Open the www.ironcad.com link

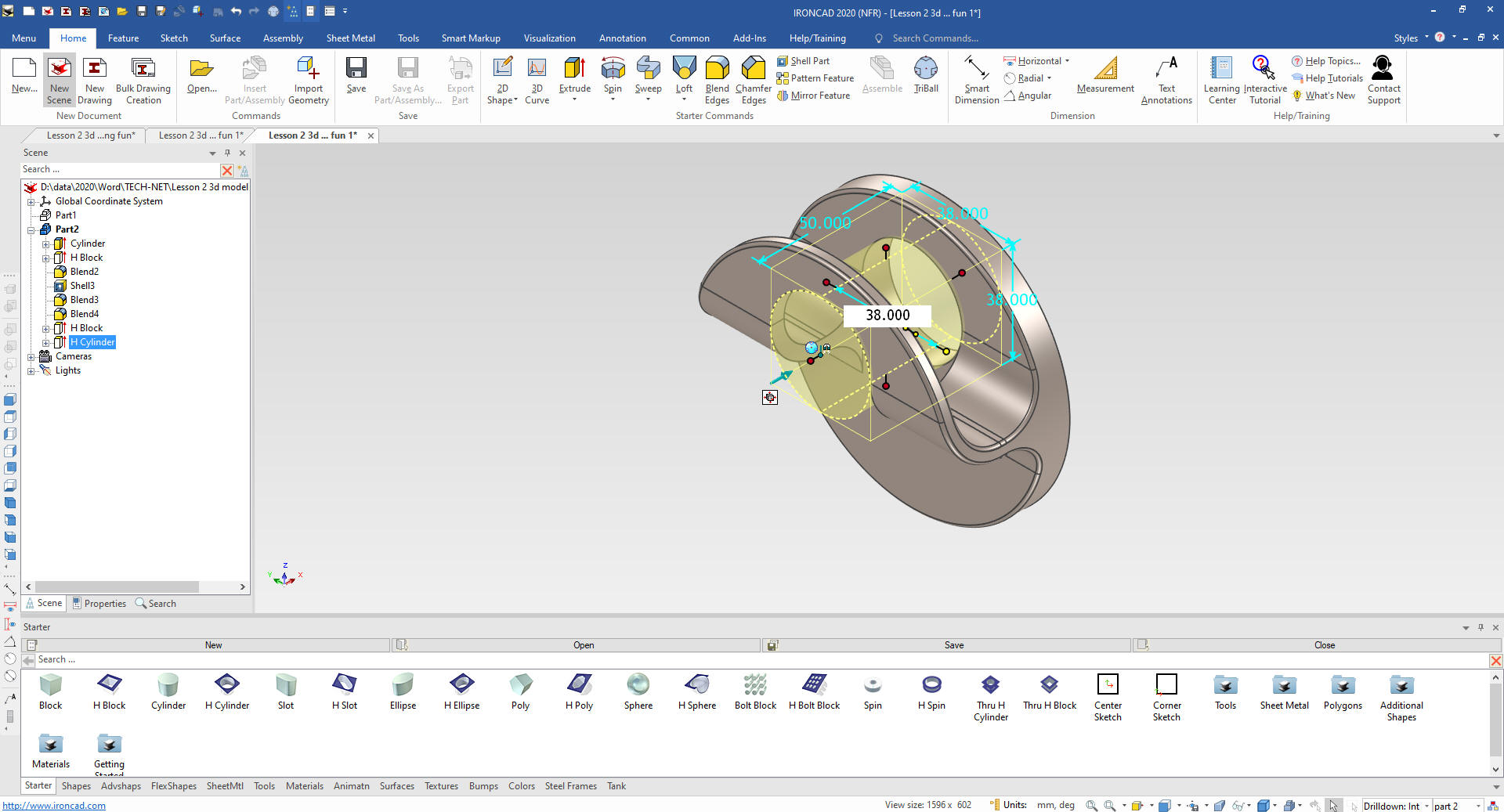pos(54,806)
